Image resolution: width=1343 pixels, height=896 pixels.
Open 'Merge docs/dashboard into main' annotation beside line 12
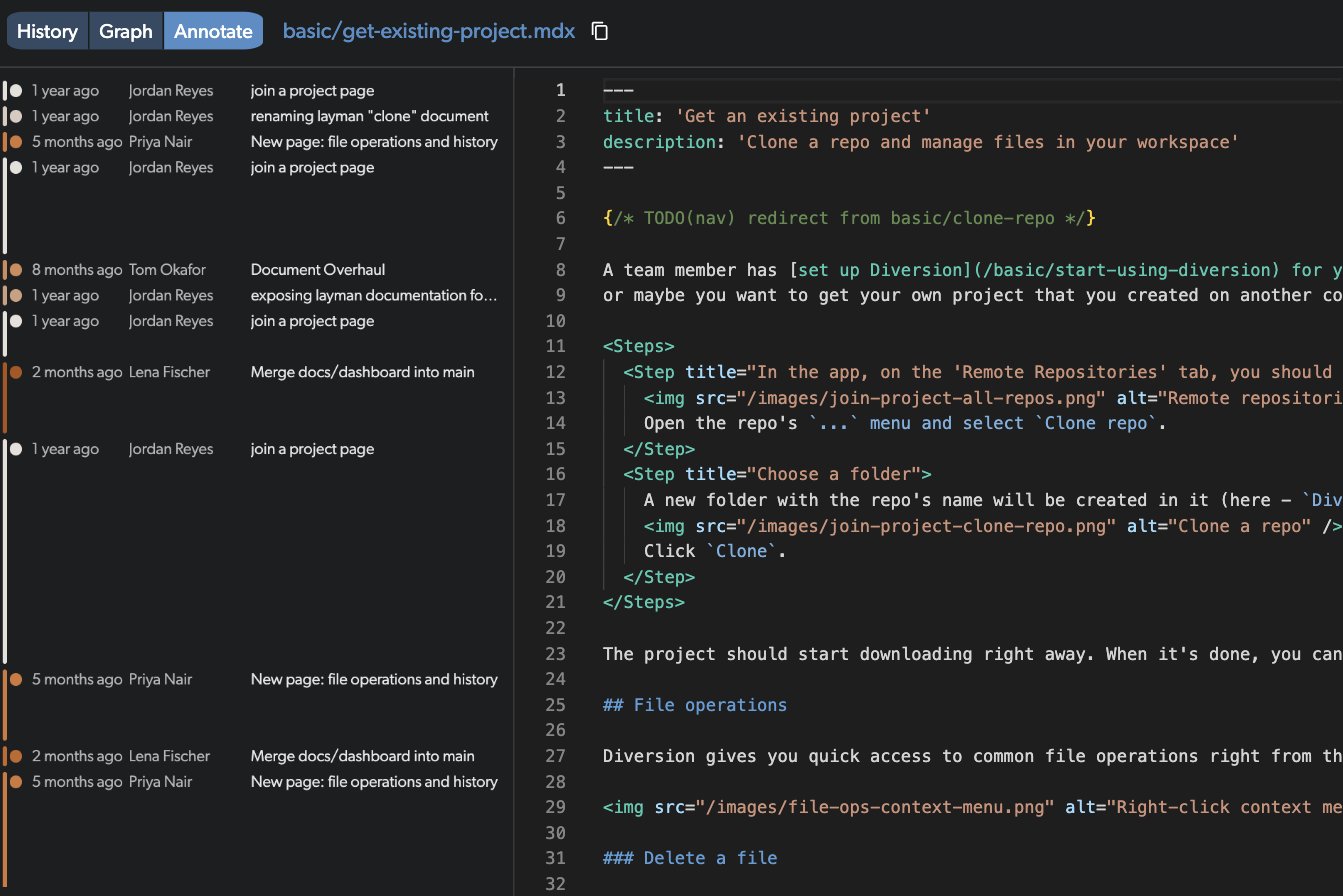coord(363,372)
